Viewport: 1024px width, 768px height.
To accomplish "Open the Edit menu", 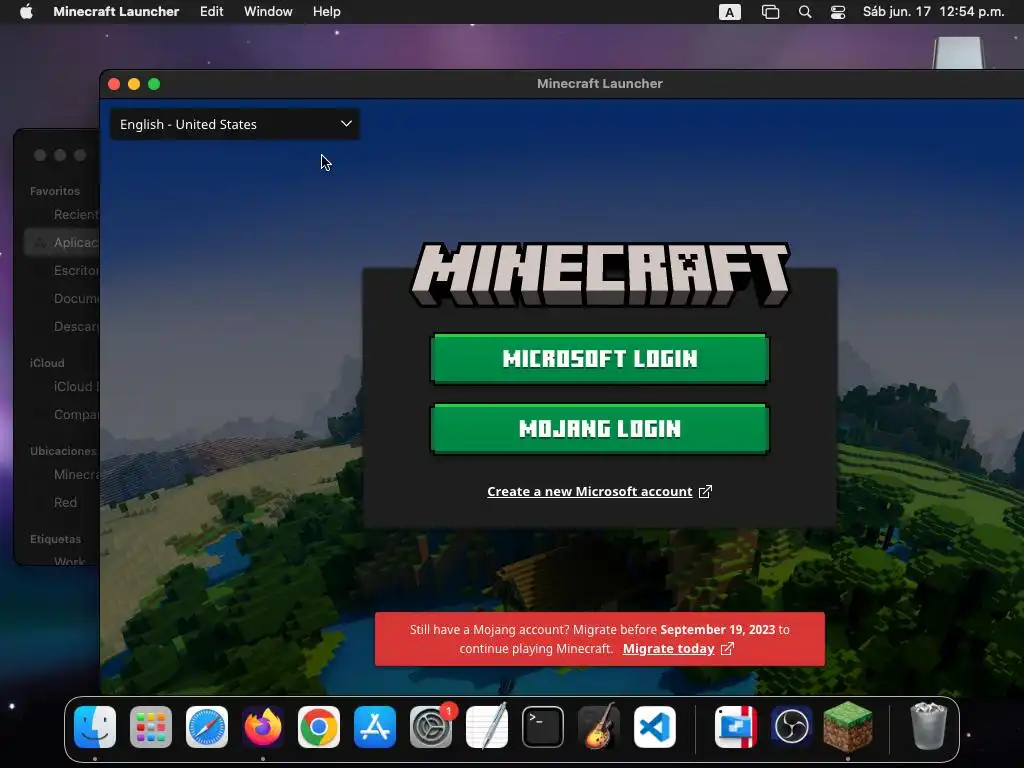I will (212, 12).
